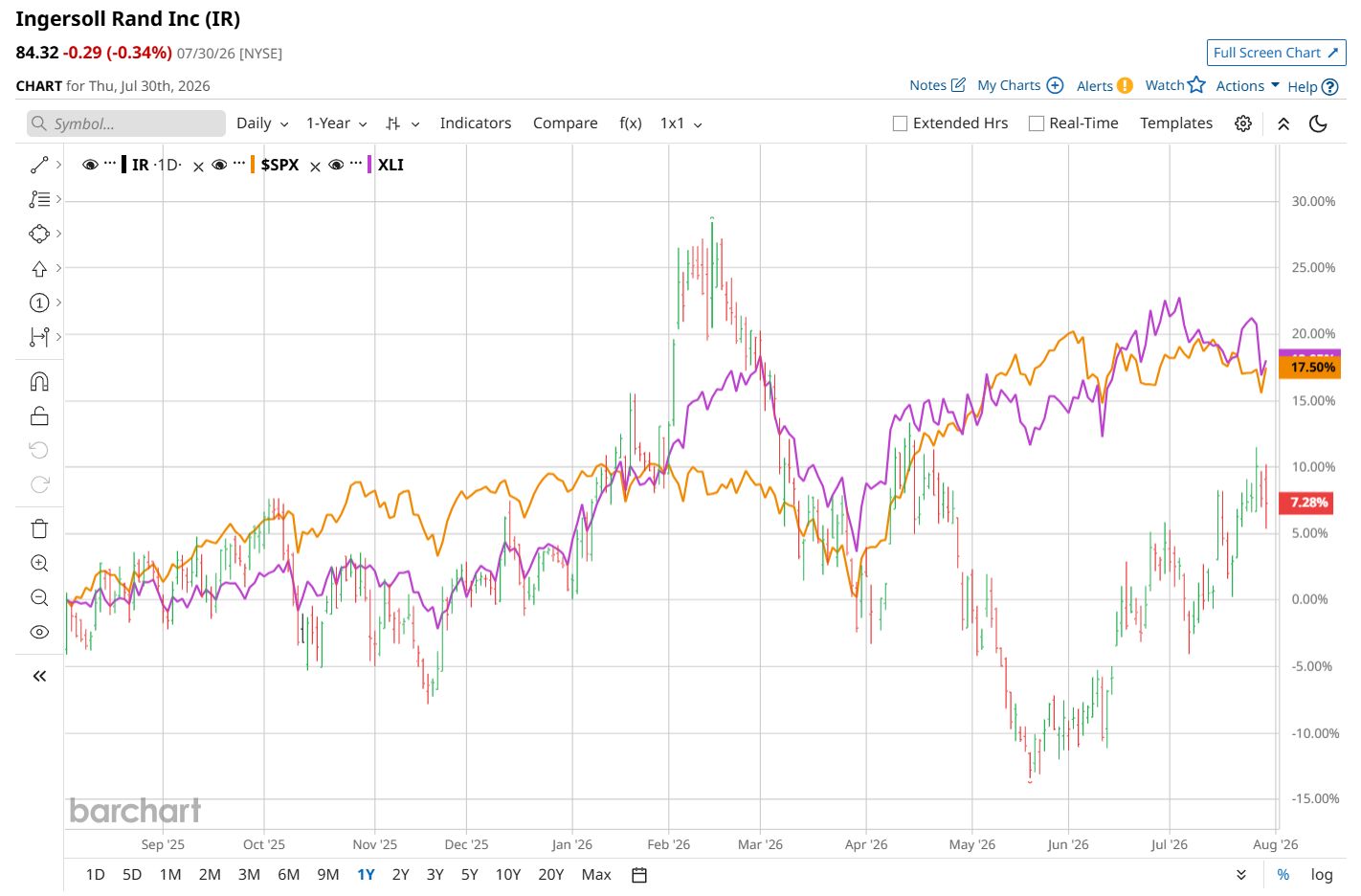This screenshot has width=1361, height=896.
Task: Open the Notes link
Action: pos(937,85)
